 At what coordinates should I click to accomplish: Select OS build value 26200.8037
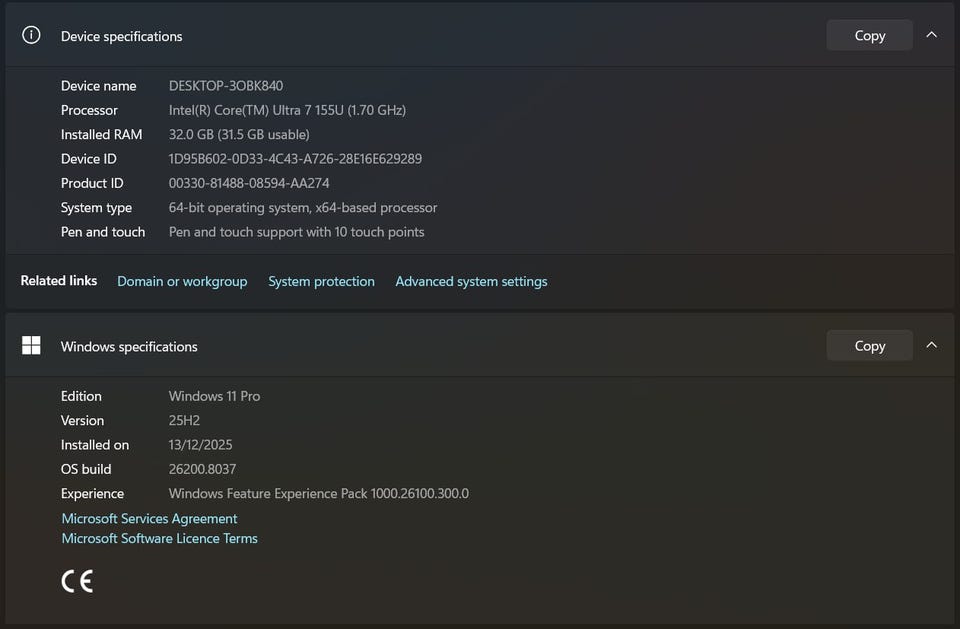coord(202,469)
